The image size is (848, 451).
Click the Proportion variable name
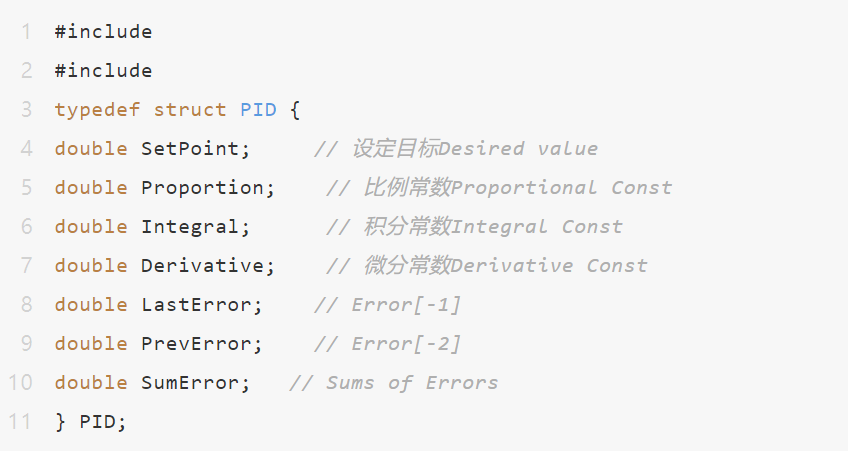(202, 188)
